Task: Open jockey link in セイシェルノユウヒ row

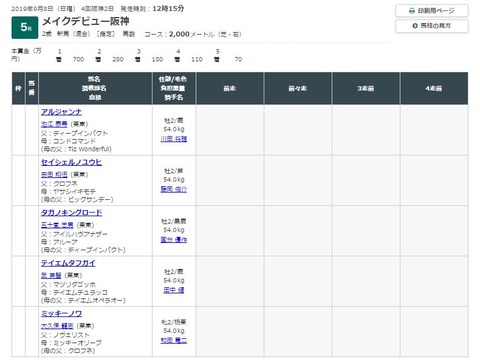Action: coord(174,189)
